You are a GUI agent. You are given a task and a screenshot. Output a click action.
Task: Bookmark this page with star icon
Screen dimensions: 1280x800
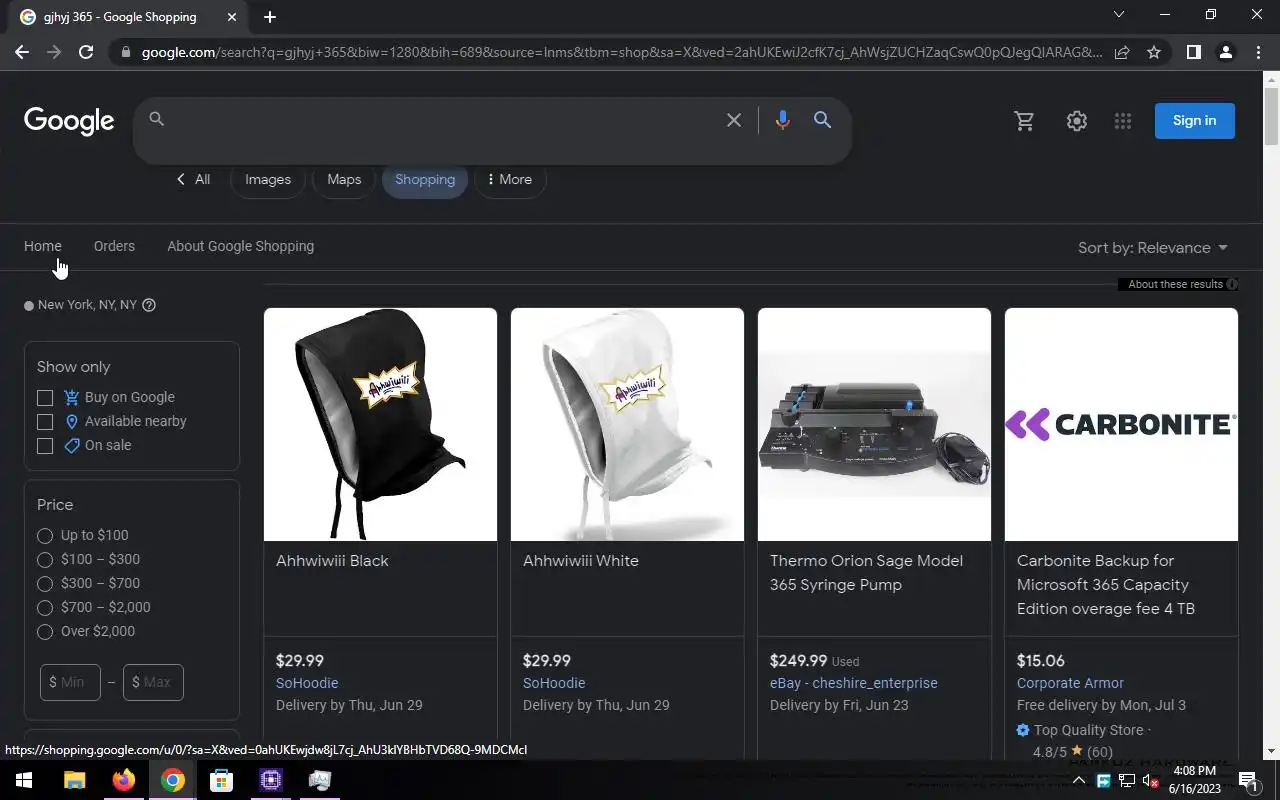click(1154, 52)
